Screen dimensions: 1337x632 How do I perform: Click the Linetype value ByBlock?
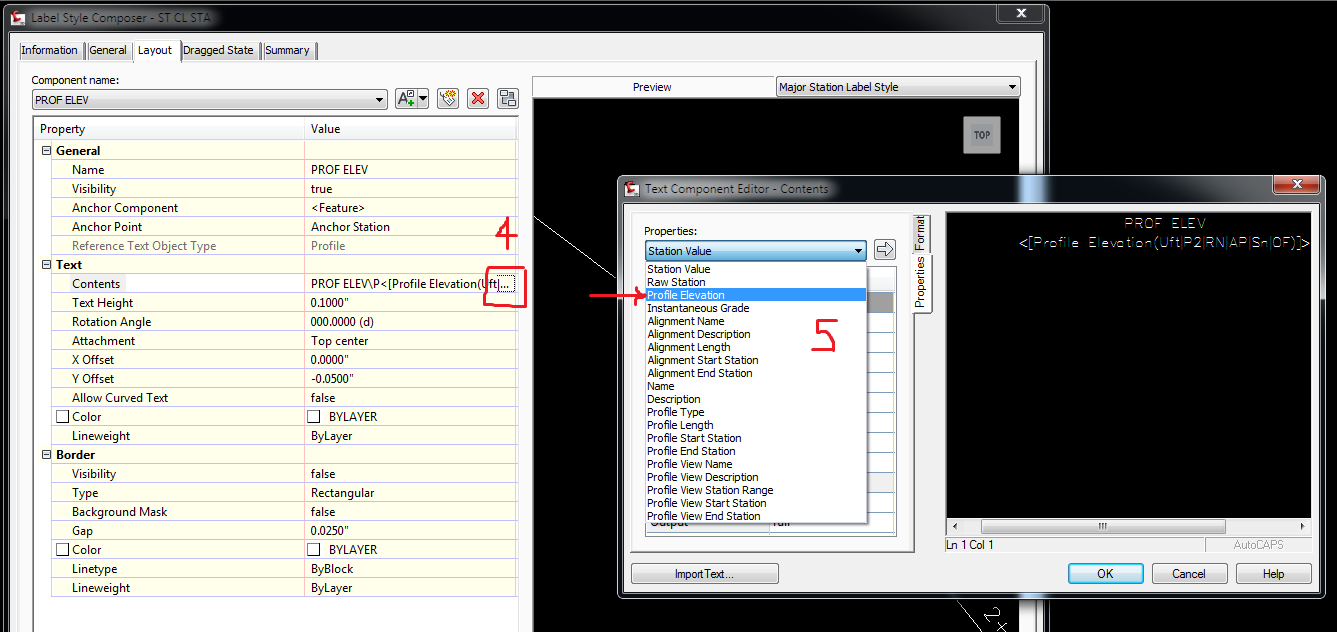click(x=332, y=569)
